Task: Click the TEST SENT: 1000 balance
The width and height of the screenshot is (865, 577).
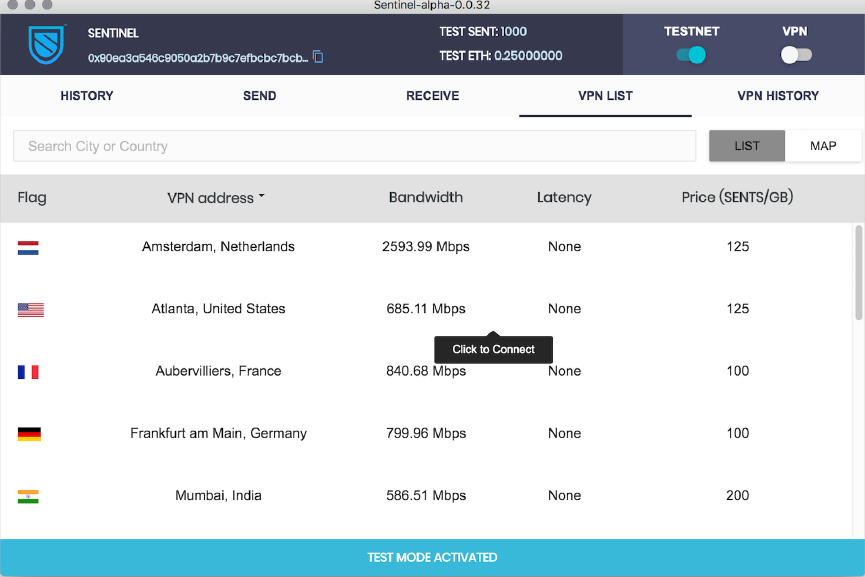Action: tap(483, 31)
